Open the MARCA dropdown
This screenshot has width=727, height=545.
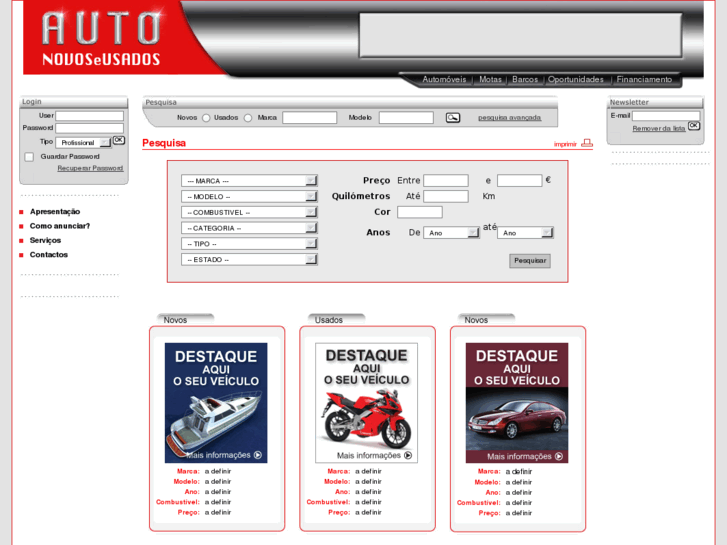[249, 181]
